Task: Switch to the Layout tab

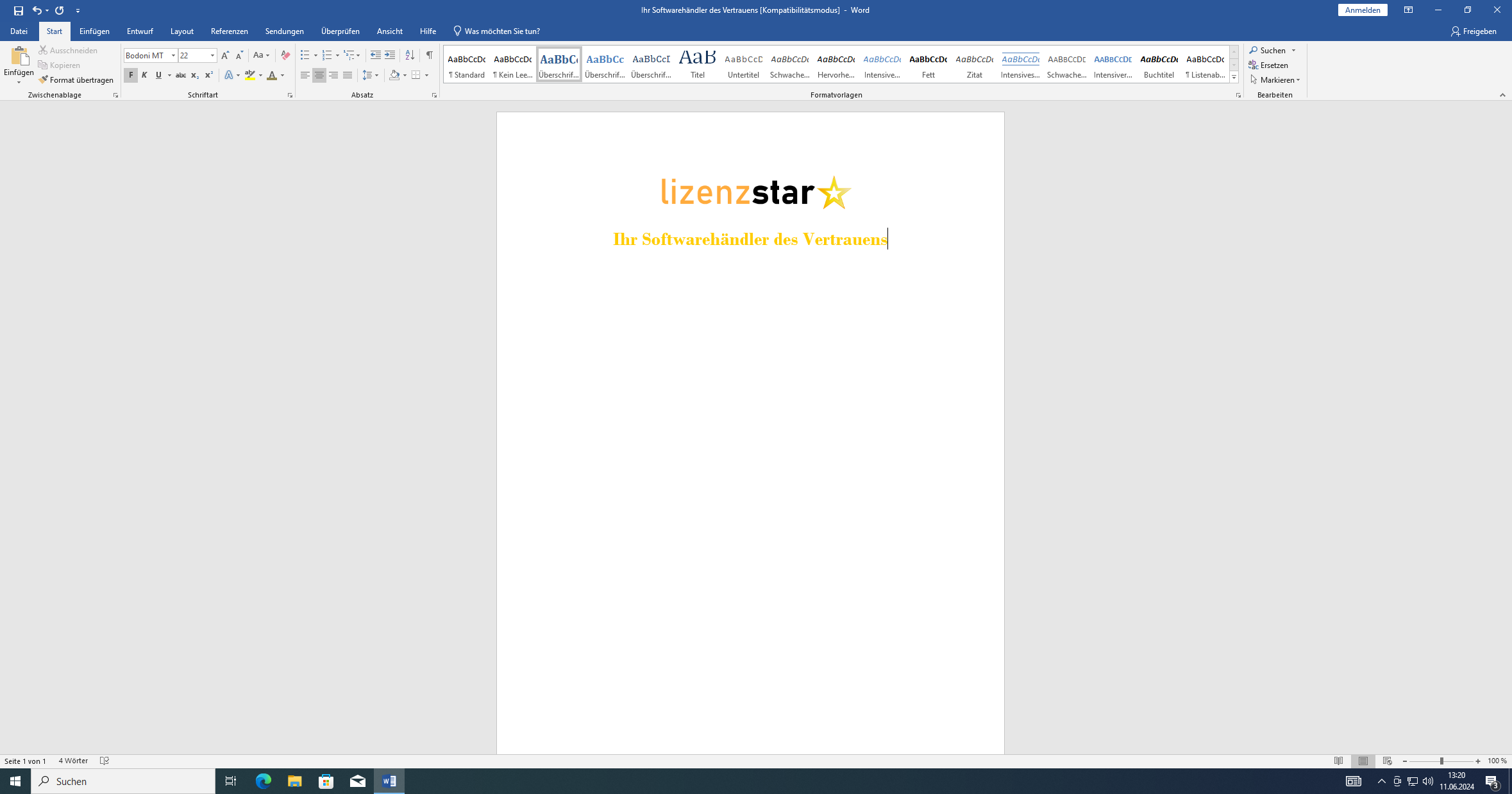Action: pyautogui.click(x=181, y=31)
